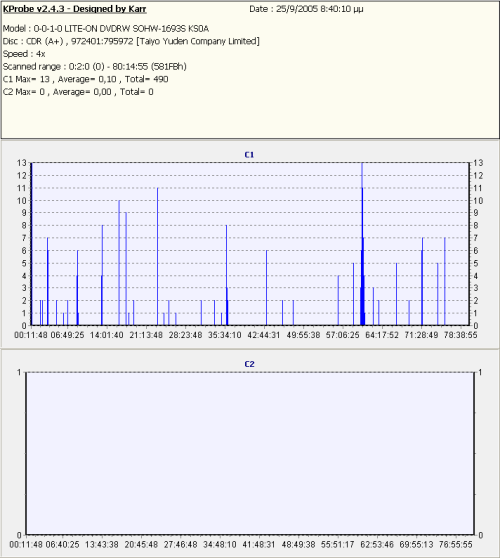Image resolution: width=500 pixels, height=558 pixels.
Task: Click the 76:55:55 label under C2 chart
Action: tap(456, 544)
